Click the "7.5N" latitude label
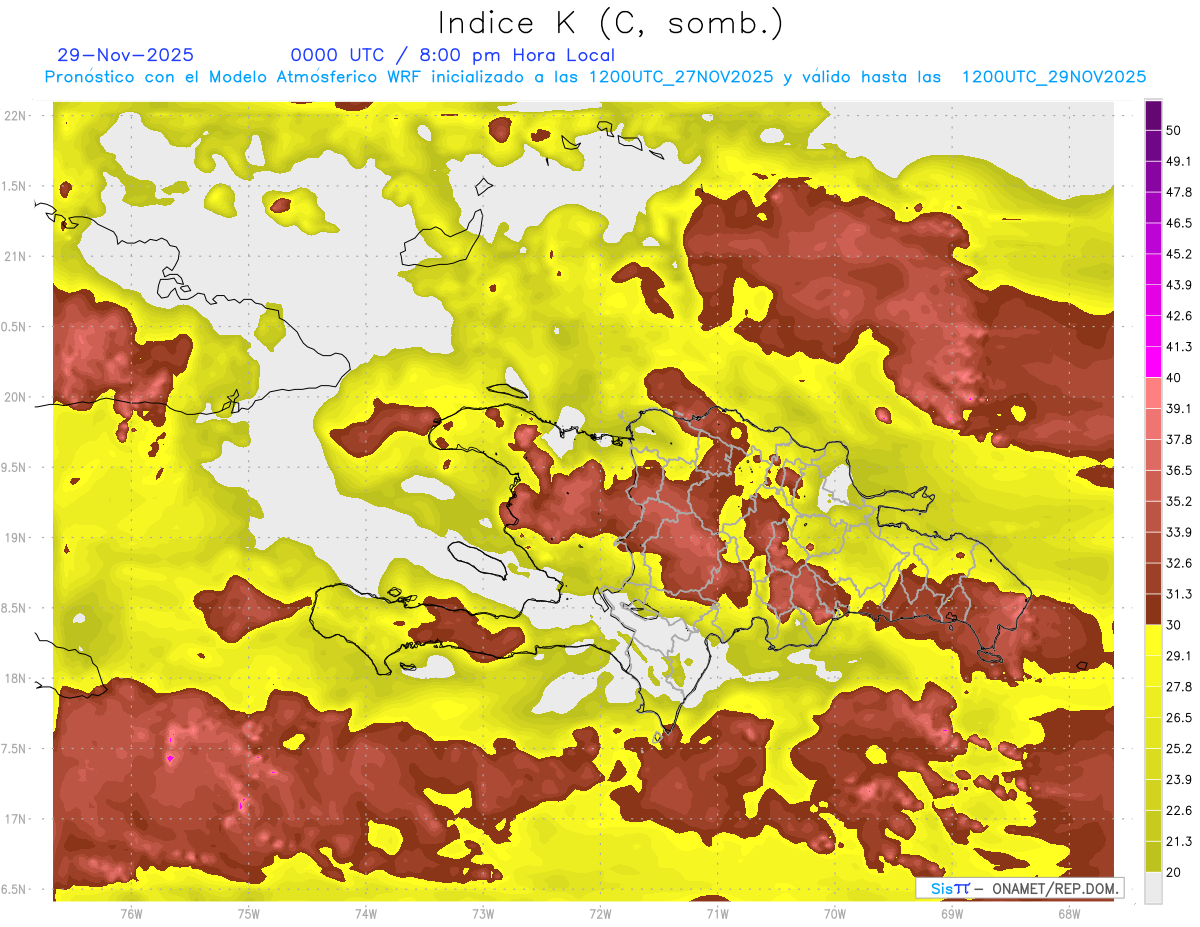Image resolution: width=1200 pixels, height=927 pixels. pyautogui.click(x=14, y=749)
